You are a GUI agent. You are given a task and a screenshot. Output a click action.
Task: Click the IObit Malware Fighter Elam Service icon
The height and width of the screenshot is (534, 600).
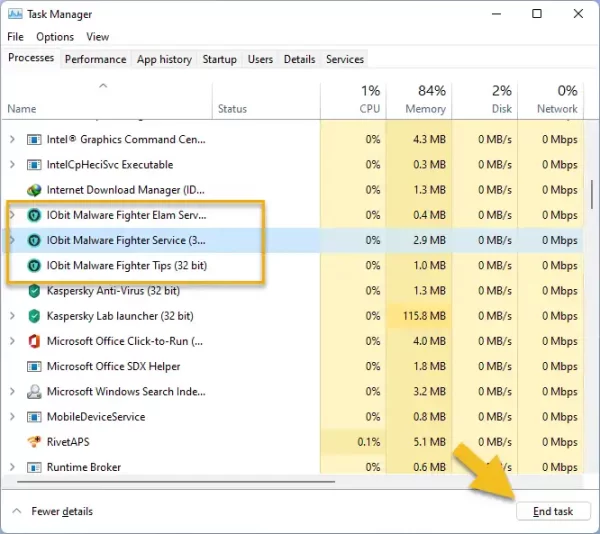point(34,215)
